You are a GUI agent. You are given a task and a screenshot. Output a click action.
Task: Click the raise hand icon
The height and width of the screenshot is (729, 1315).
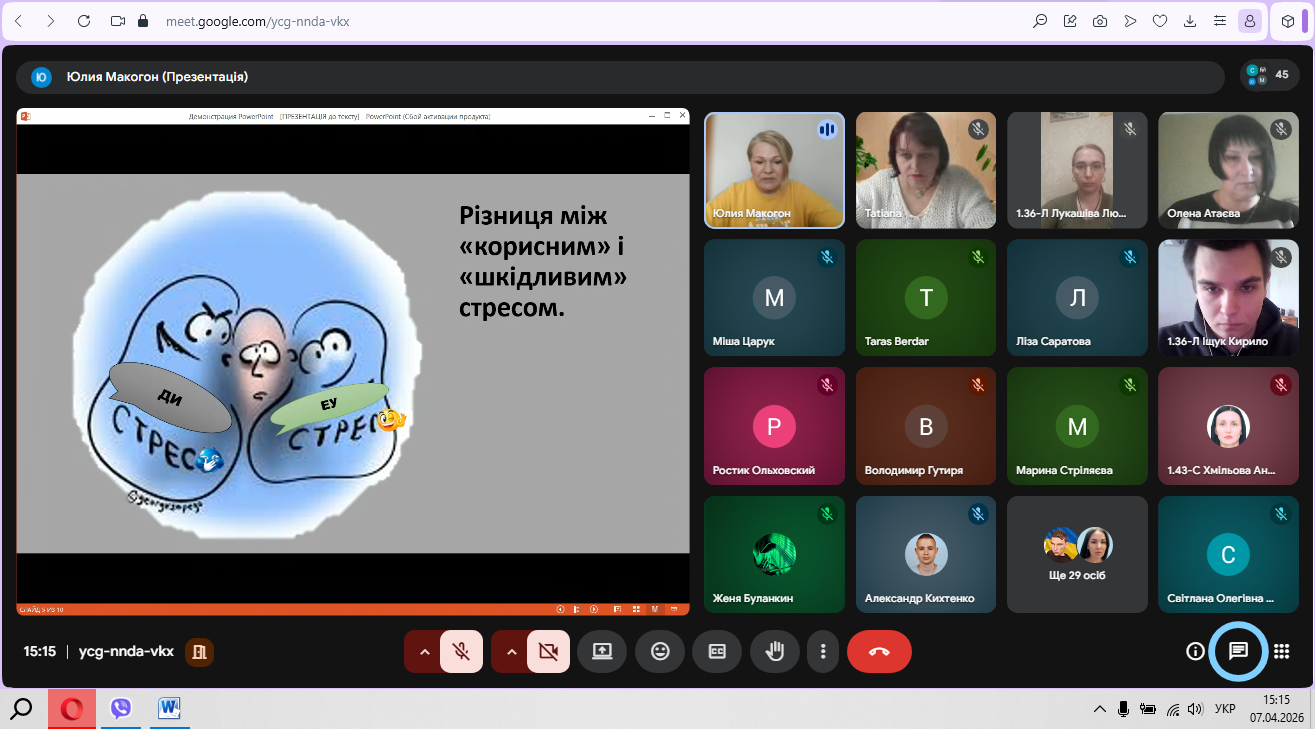click(x=774, y=651)
